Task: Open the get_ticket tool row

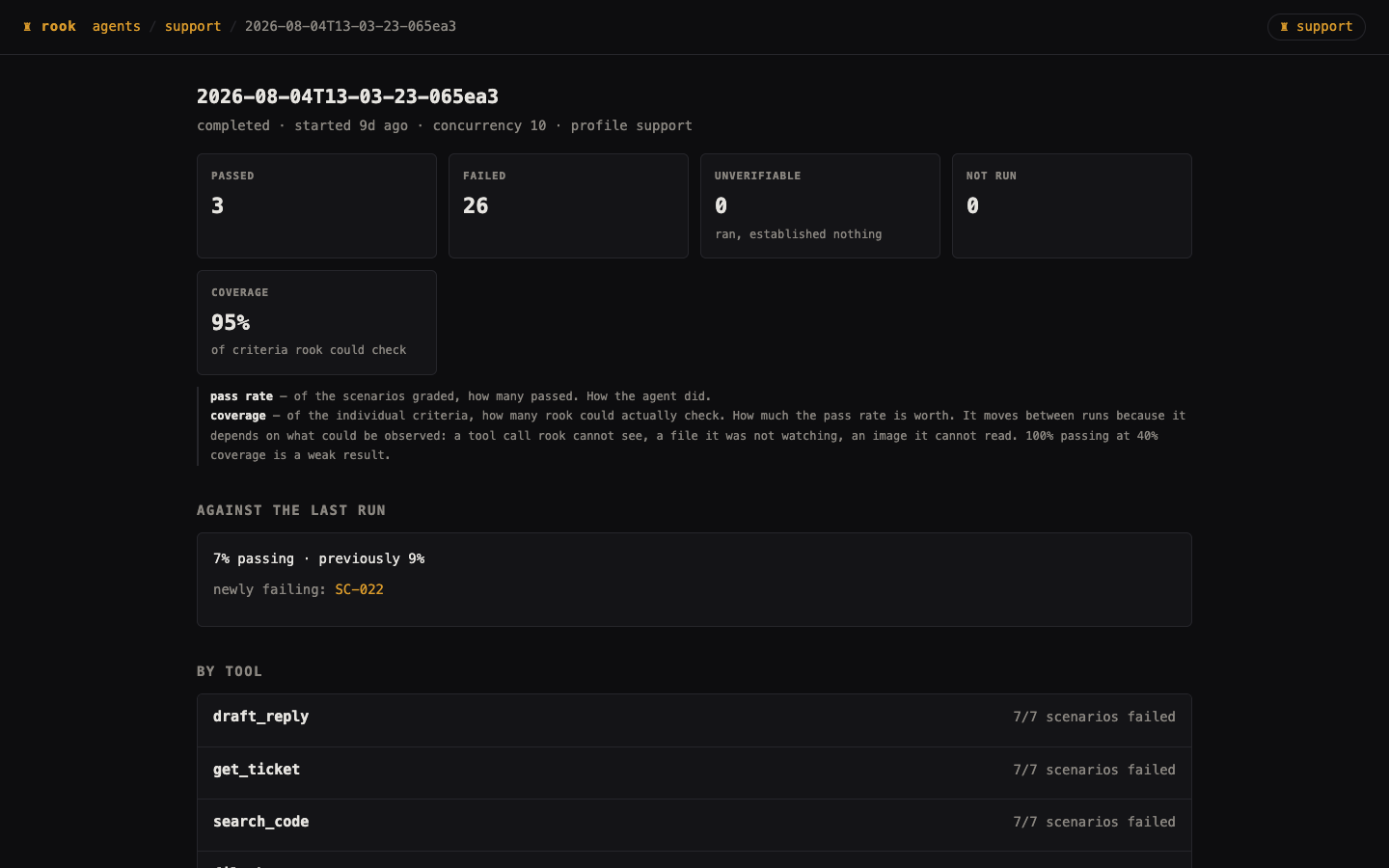Action: [694, 773]
